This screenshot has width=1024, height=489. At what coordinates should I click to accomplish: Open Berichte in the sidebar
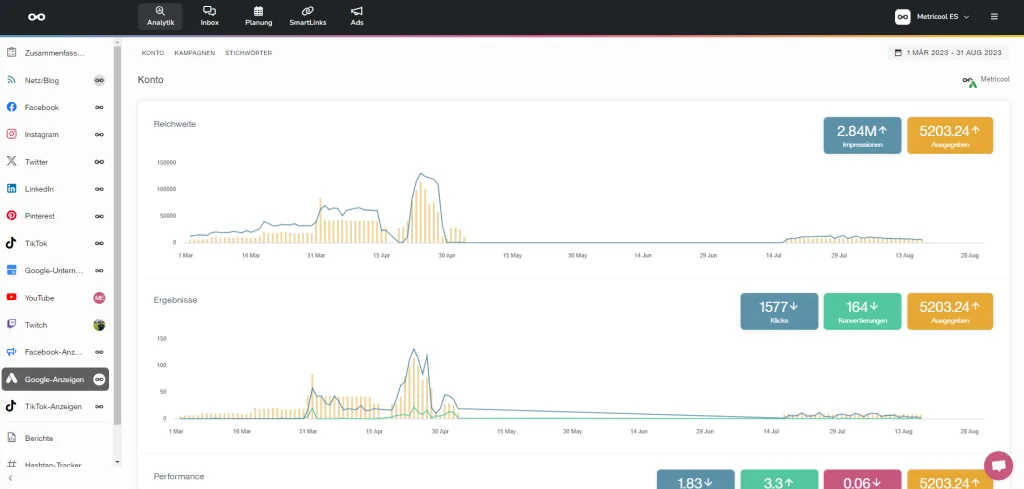[40, 438]
